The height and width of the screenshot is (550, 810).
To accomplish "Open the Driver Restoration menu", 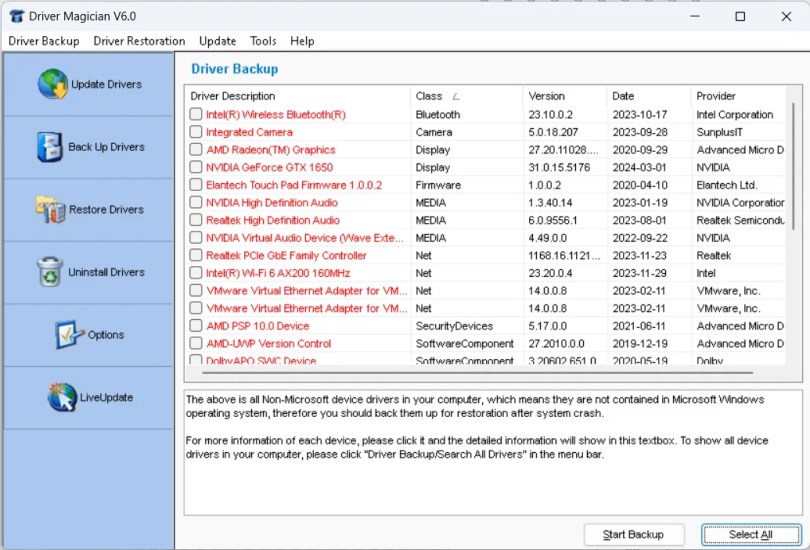I will tap(139, 41).
